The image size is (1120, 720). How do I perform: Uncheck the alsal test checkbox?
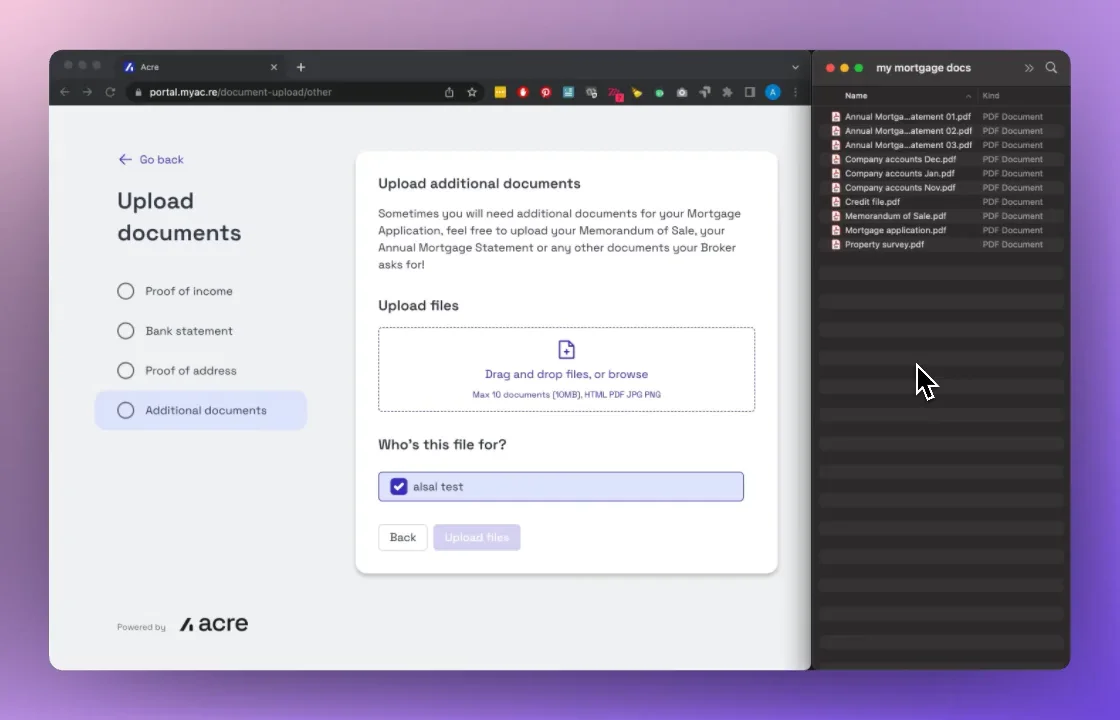(399, 486)
